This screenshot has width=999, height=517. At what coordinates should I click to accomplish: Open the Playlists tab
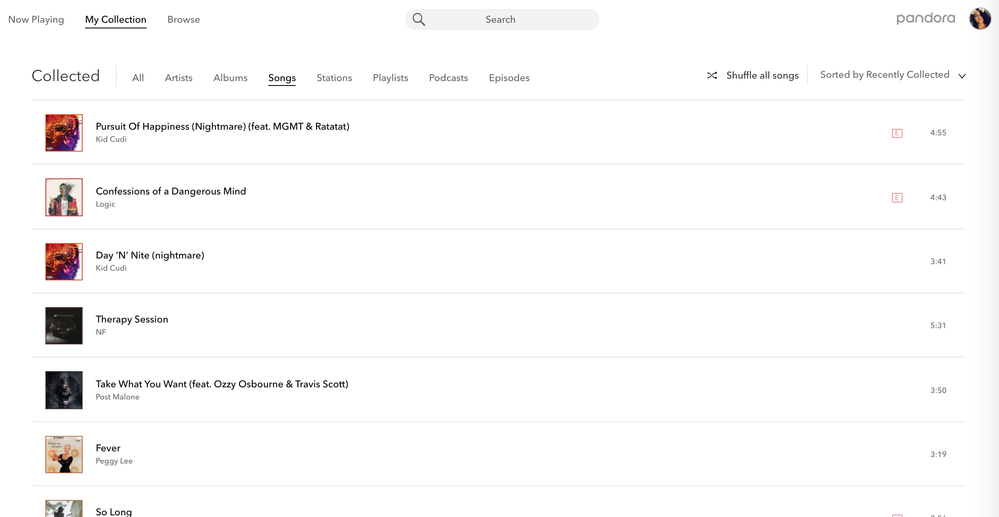point(390,78)
